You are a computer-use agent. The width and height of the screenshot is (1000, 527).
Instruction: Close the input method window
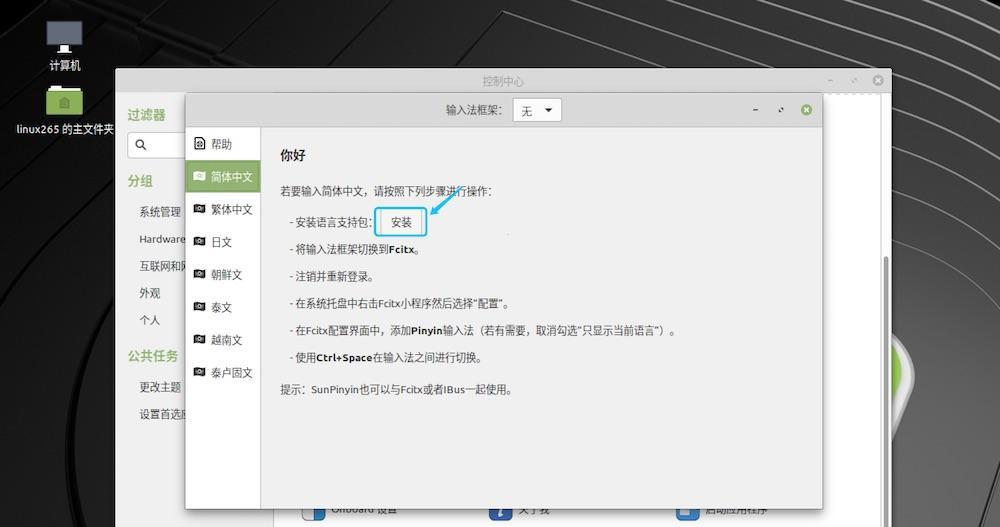tap(806, 110)
